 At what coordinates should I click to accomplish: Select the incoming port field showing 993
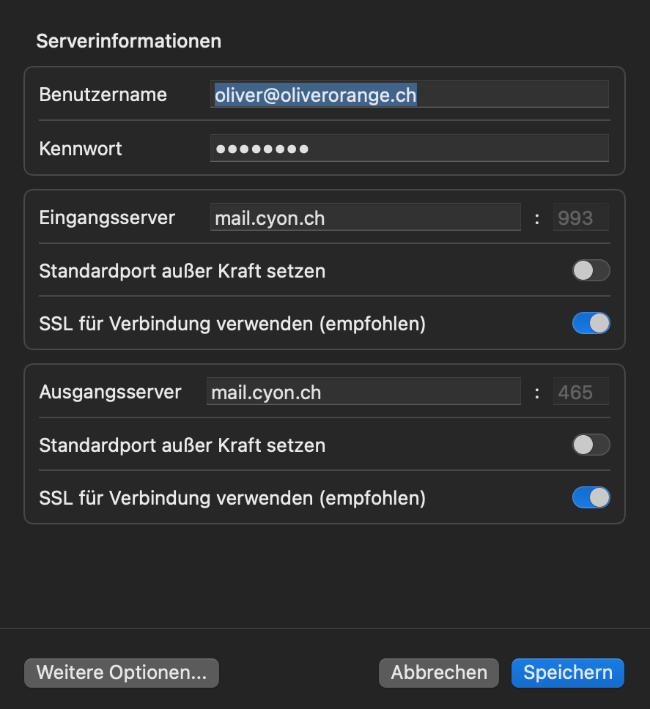(x=581, y=218)
